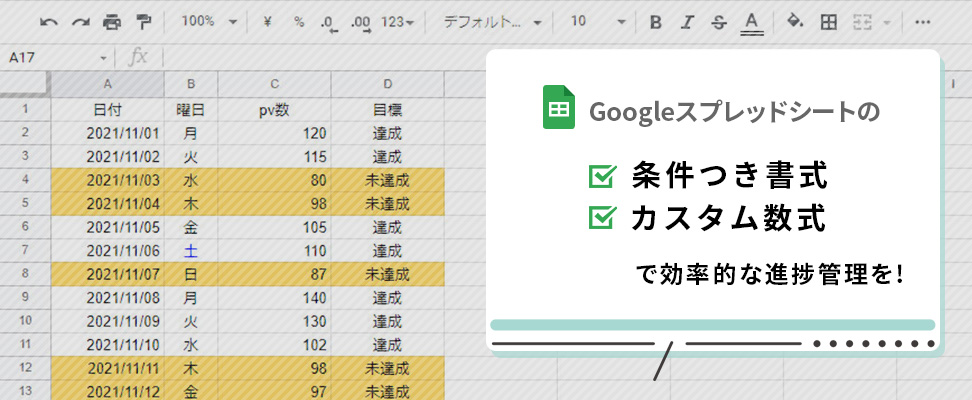Decrease decimal places
The height and width of the screenshot is (400, 972).
pyautogui.click(x=329, y=23)
